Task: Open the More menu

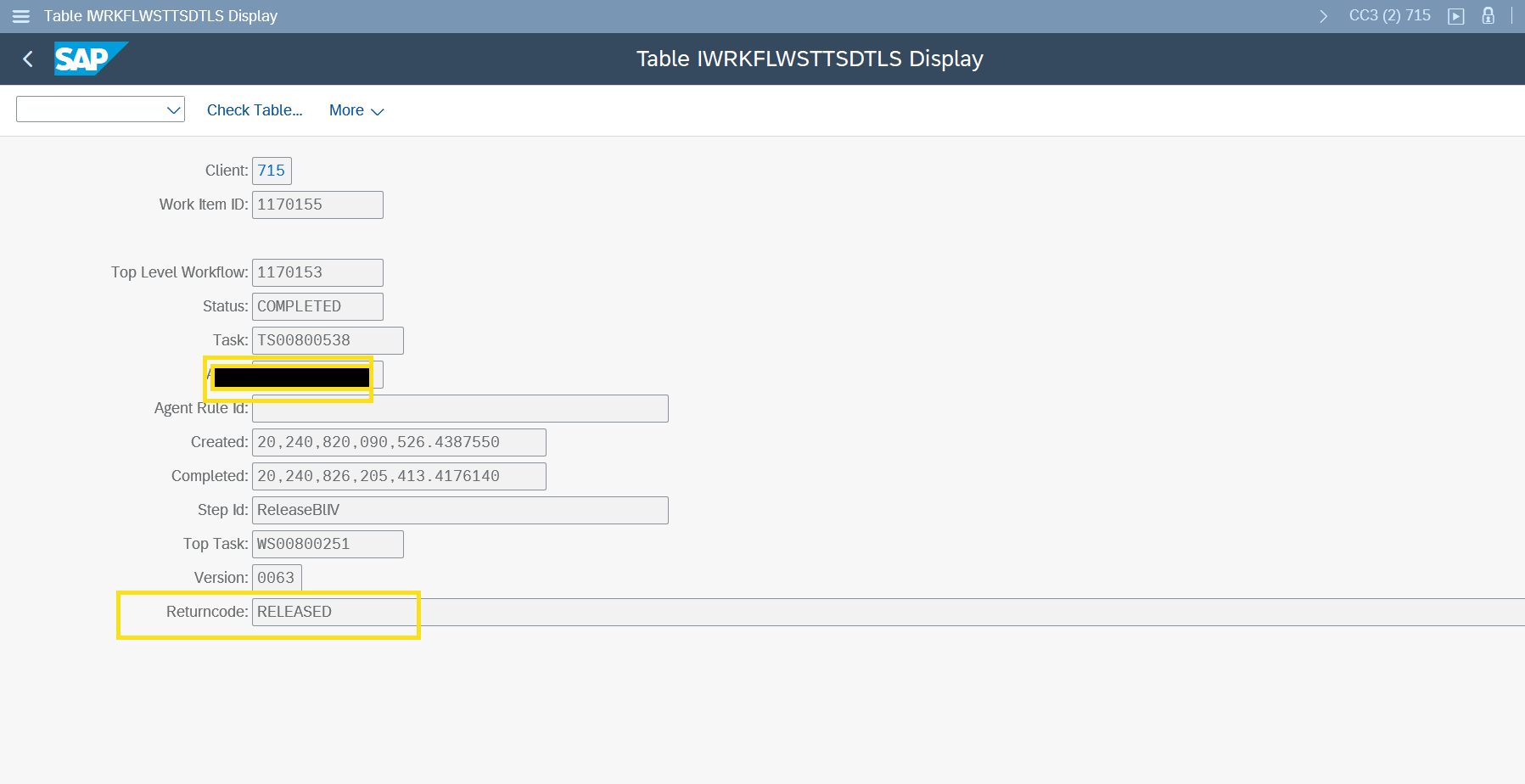Action: click(356, 110)
